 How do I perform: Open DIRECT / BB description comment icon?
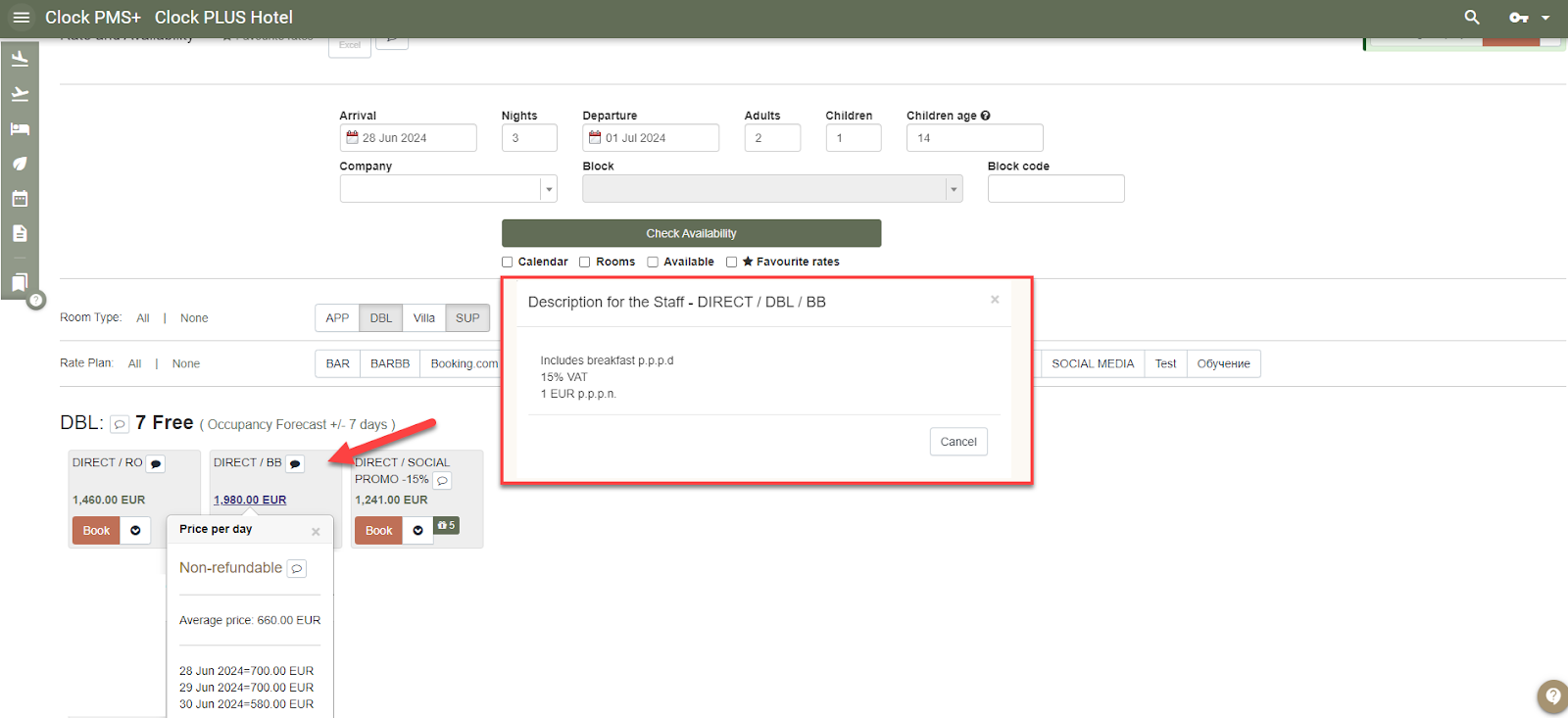(295, 464)
